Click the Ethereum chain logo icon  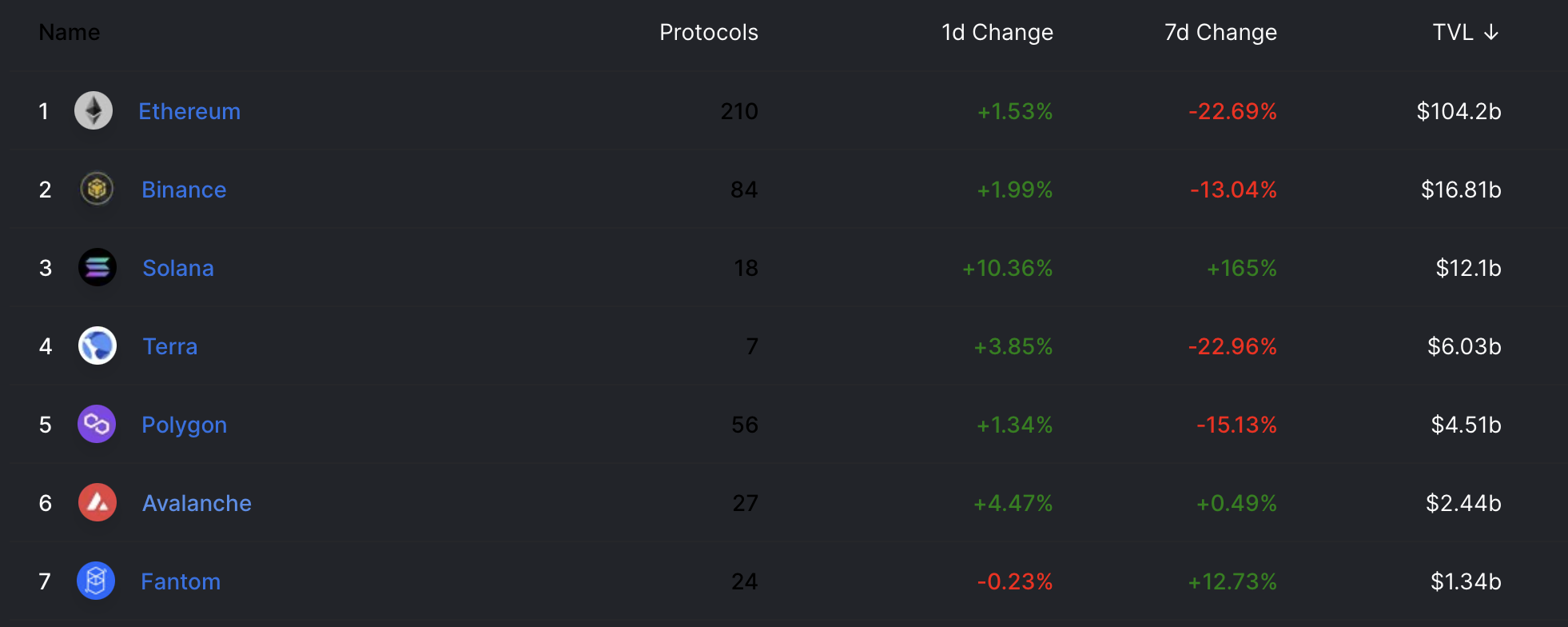(x=94, y=110)
